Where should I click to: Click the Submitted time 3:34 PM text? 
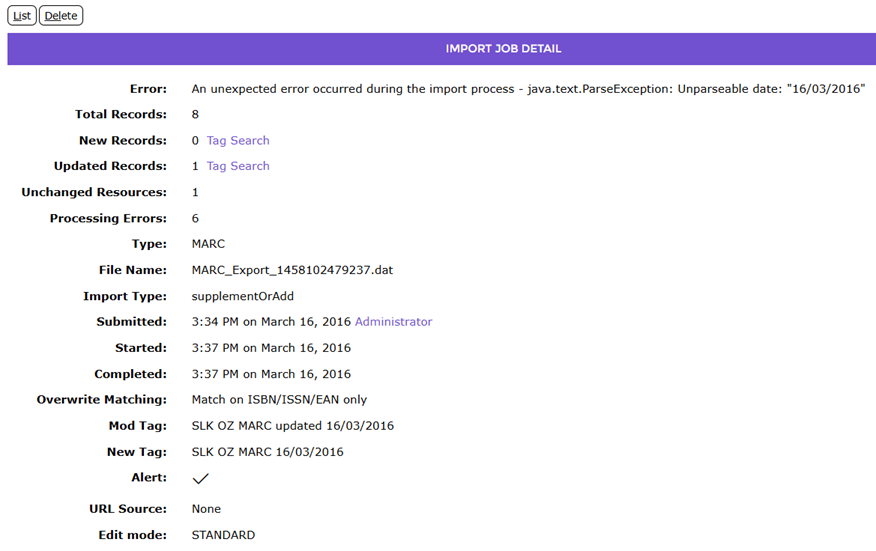pos(271,322)
